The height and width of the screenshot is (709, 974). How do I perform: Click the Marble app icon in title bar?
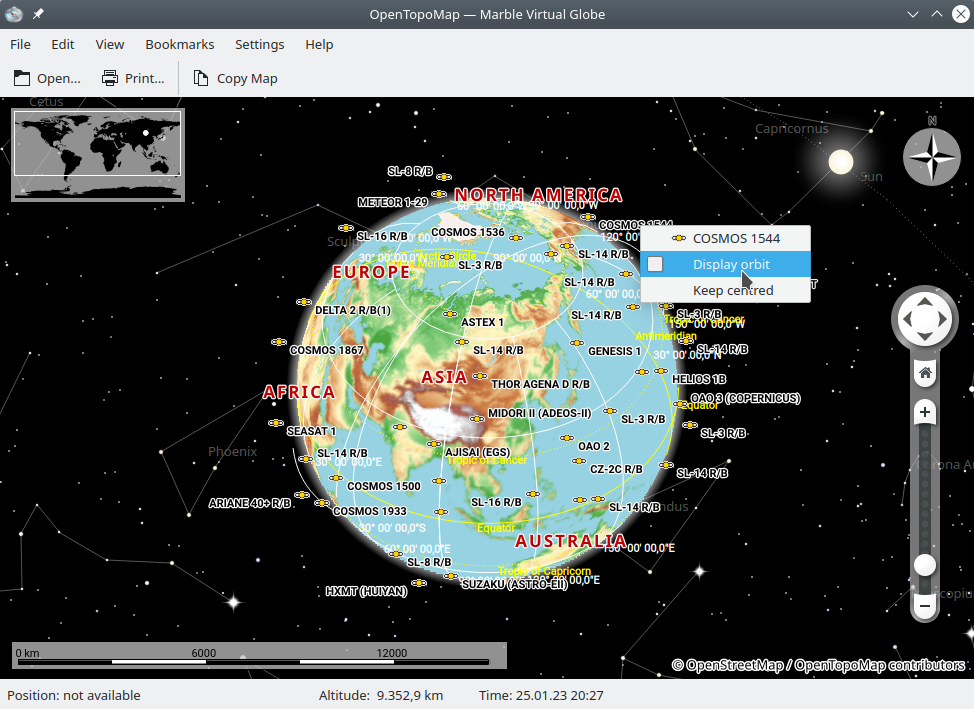[x=14, y=14]
